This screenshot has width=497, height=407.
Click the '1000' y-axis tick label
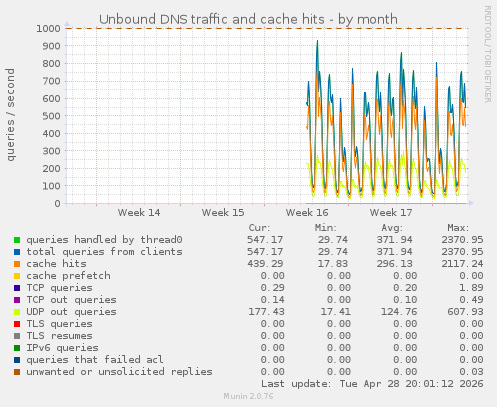[49, 29]
